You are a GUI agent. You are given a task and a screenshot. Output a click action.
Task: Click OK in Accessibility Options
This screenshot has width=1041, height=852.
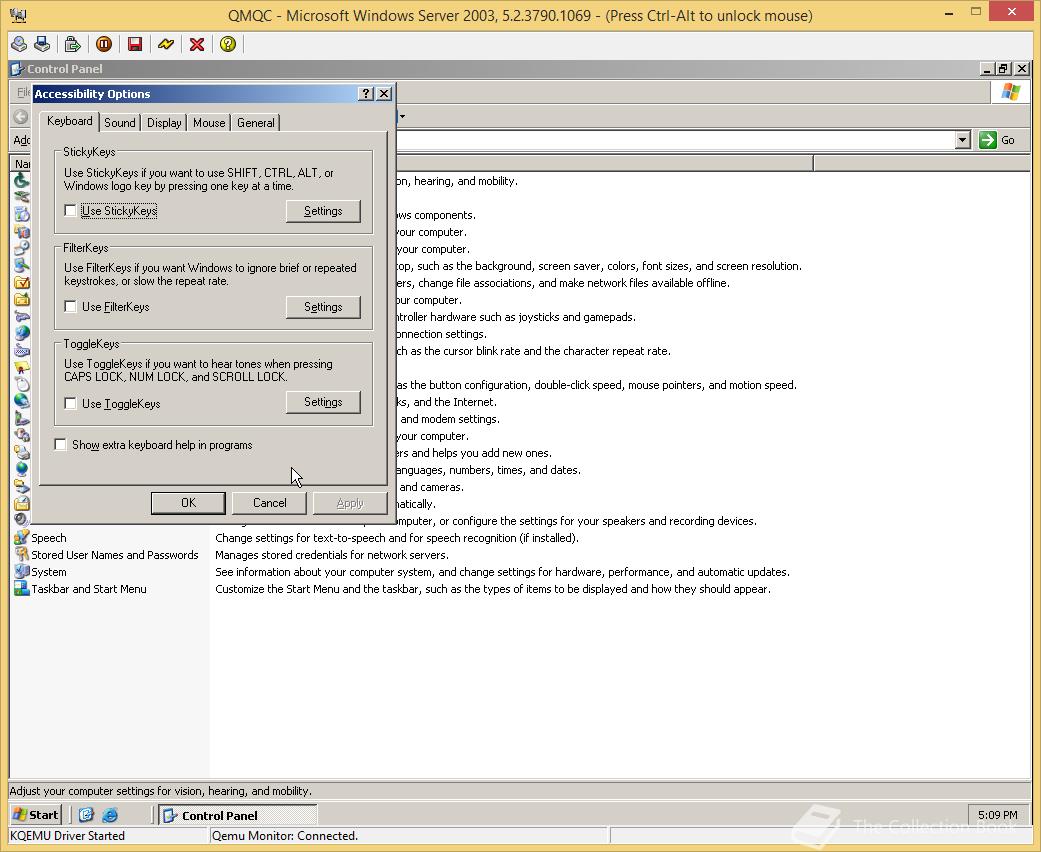(189, 503)
